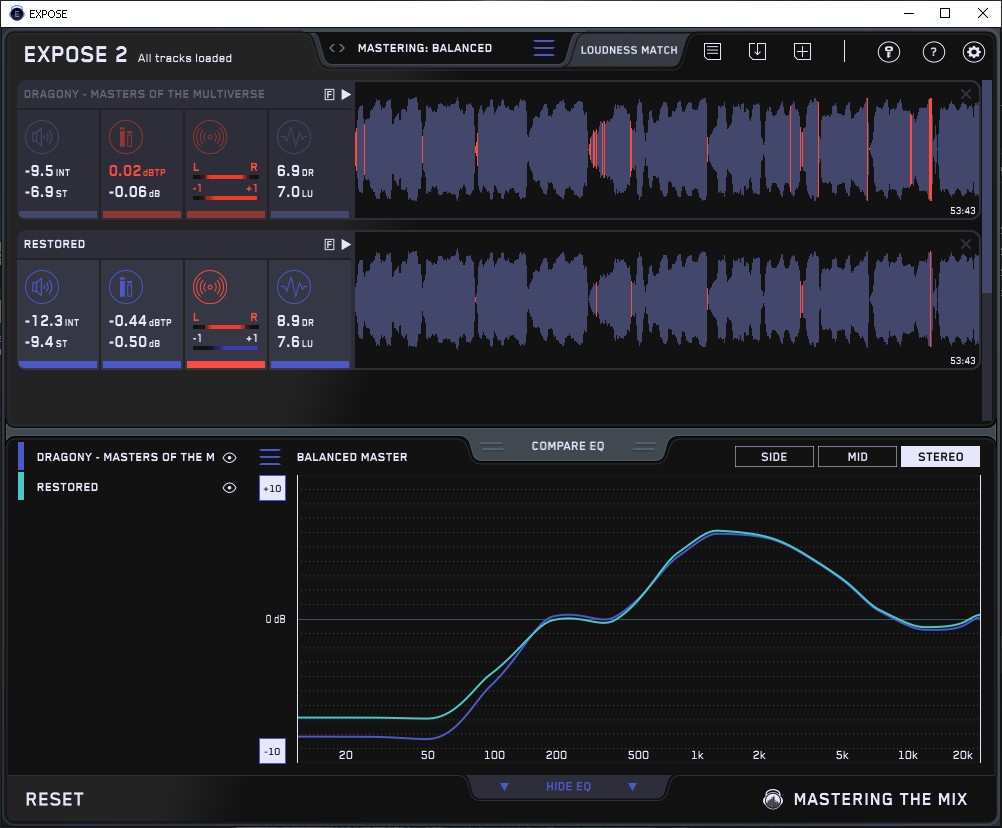Switch EQ view to STEREO
Viewport: 1002px width, 828px height.
940,457
